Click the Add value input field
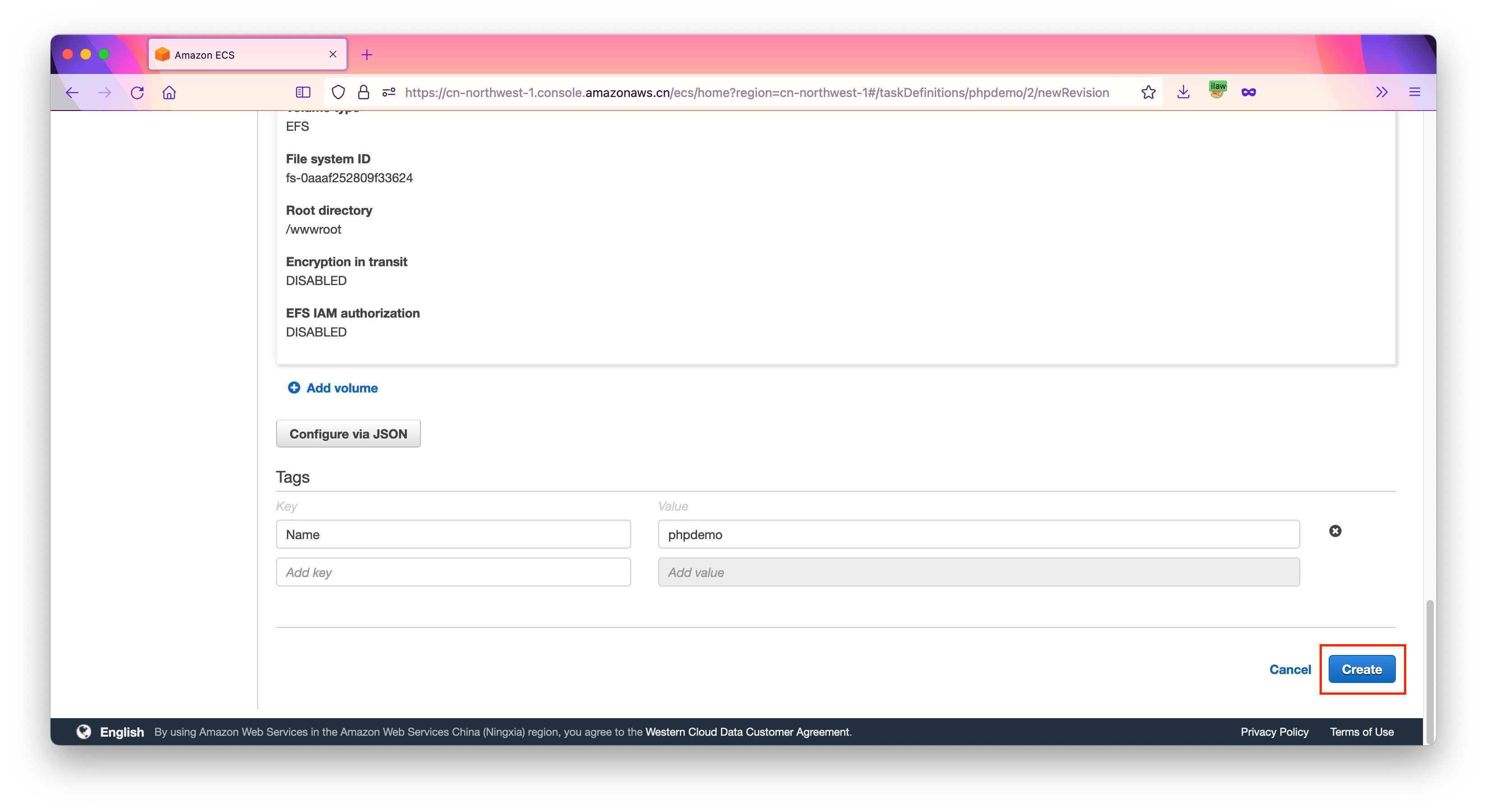This screenshot has height=812, width=1487. pos(979,572)
